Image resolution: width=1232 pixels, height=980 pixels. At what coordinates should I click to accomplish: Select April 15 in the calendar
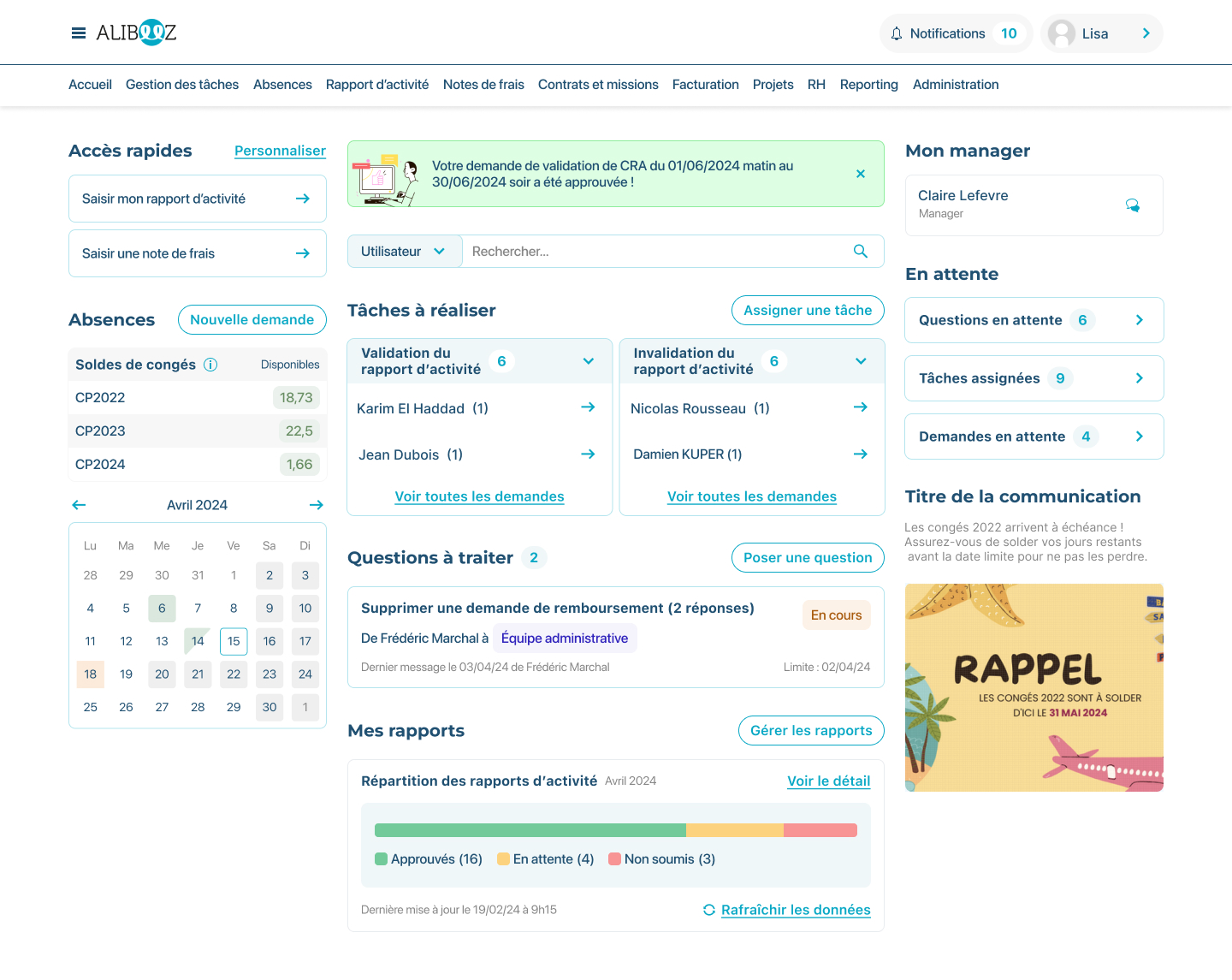tap(234, 641)
